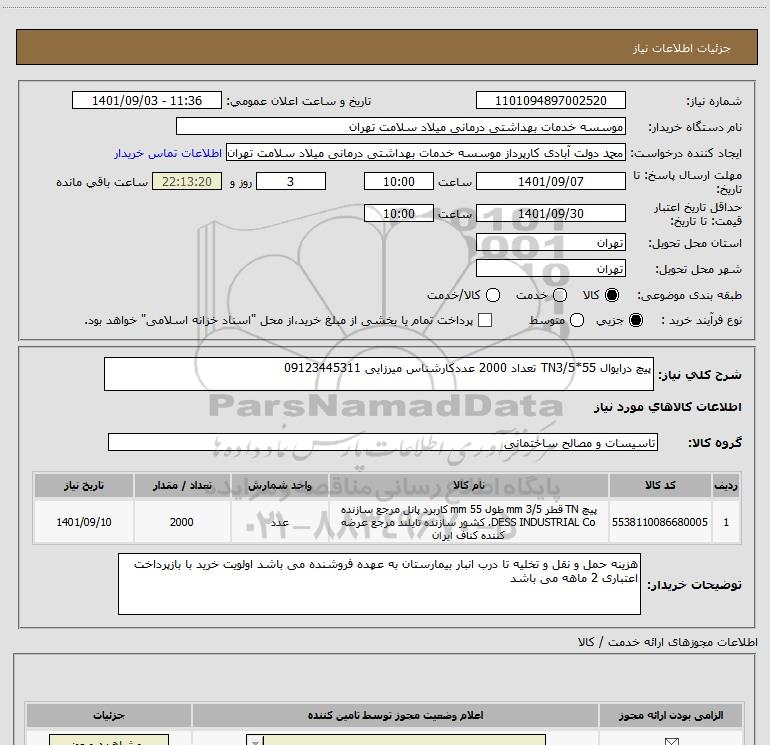Click the جزئیات column header
The width and height of the screenshot is (770, 745).
(x=109, y=716)
